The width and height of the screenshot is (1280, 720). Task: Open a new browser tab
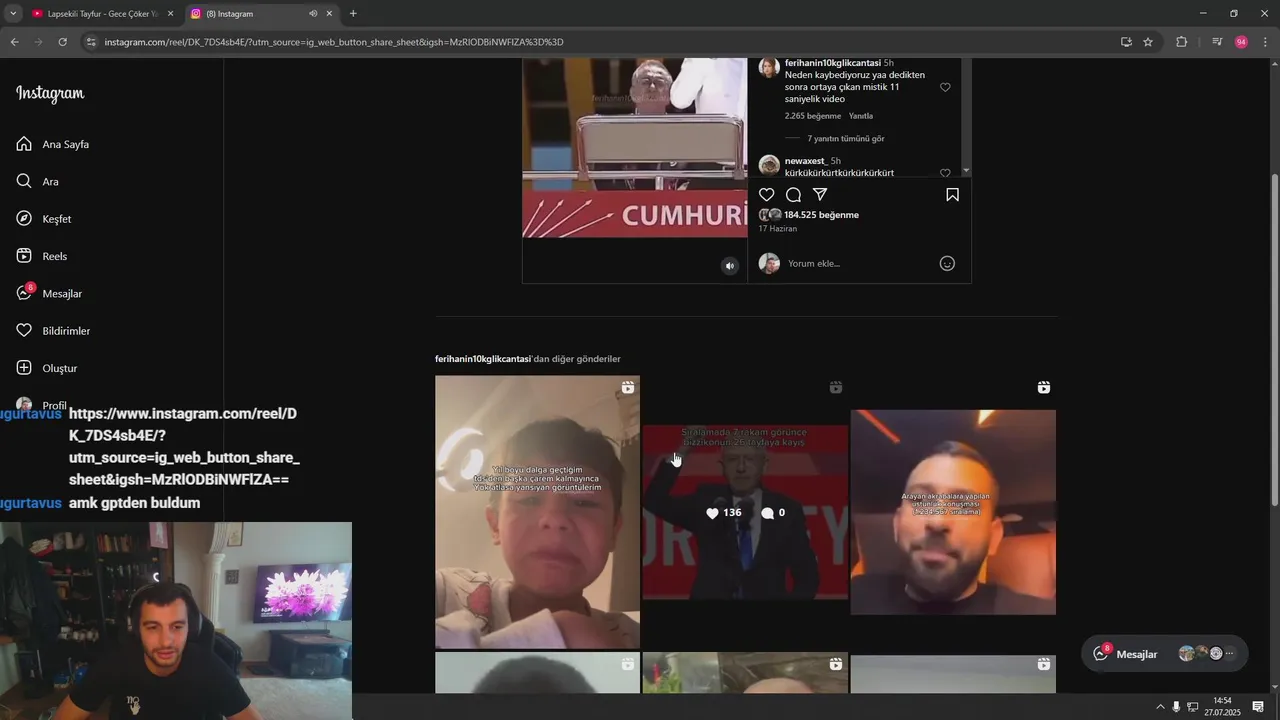pyautogui.click(x=353, y=14)
